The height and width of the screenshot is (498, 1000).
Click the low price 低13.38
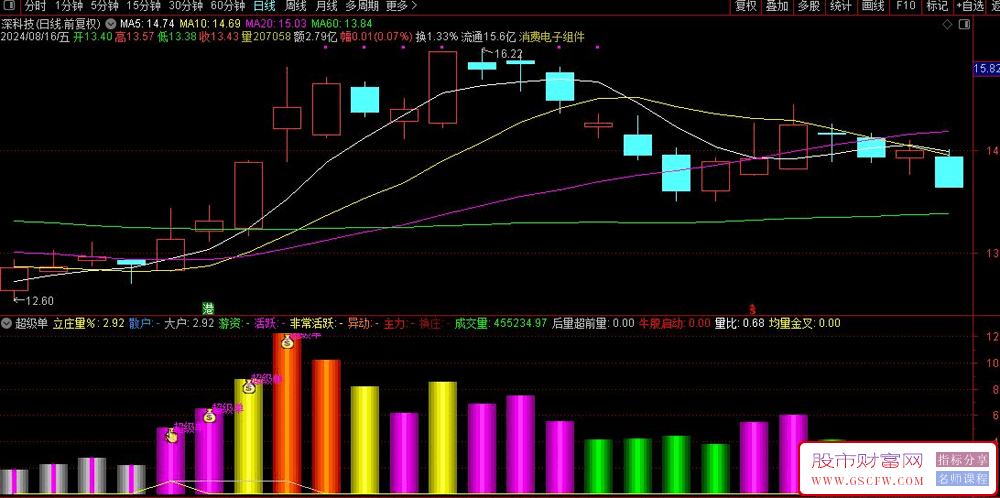(178, 37)
